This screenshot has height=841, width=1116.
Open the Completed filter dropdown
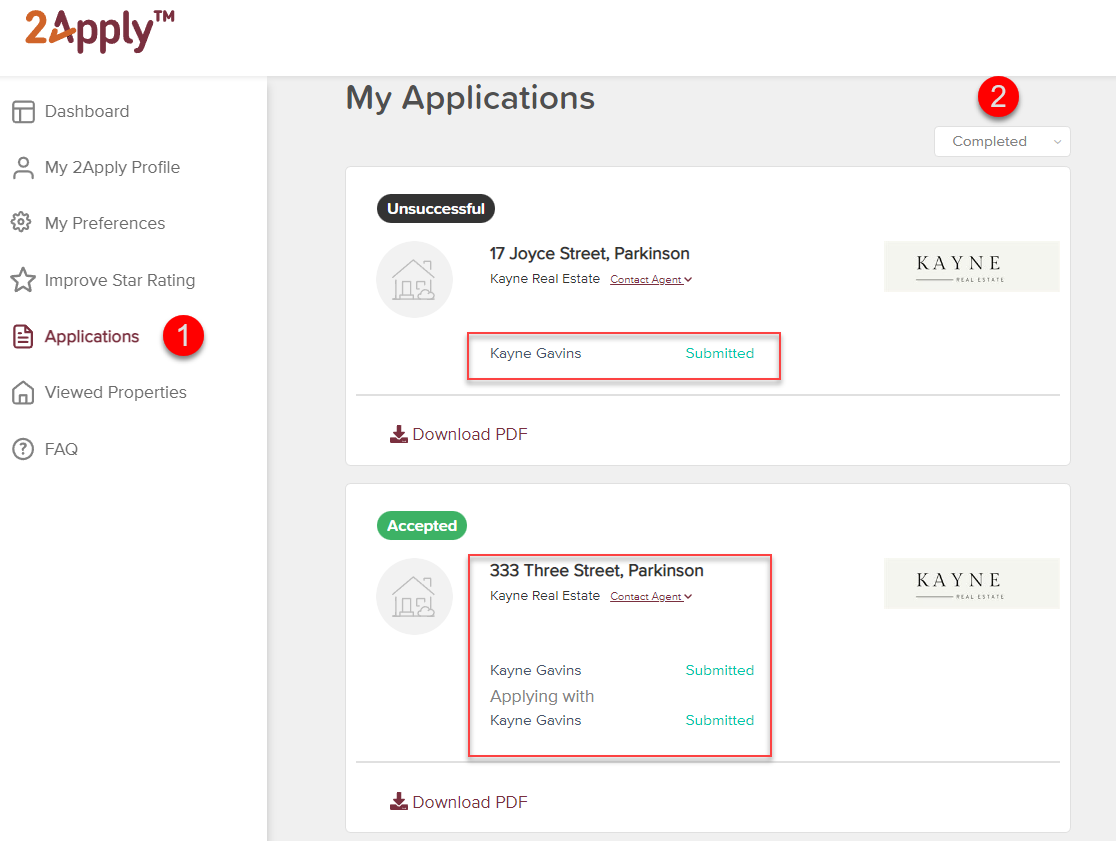click(x=1002, y=142)
